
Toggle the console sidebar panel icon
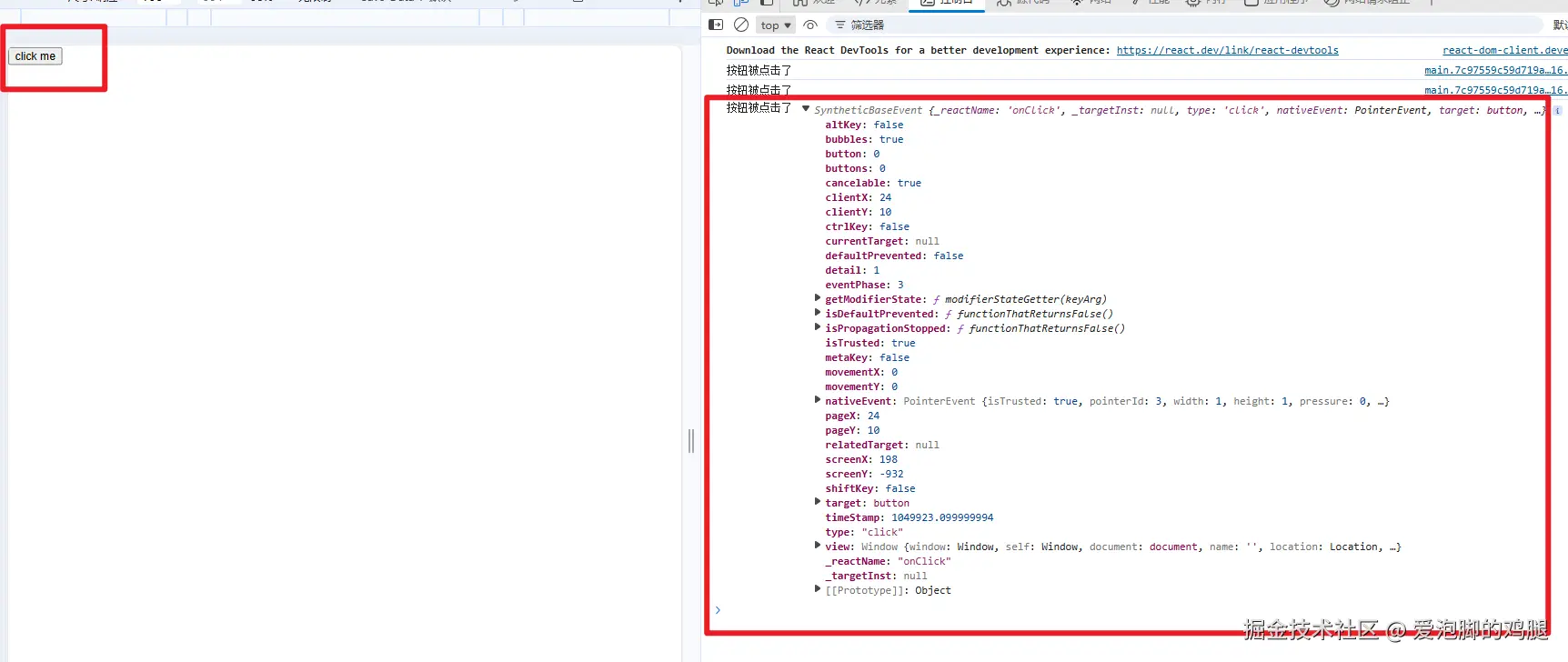[716, 25]
